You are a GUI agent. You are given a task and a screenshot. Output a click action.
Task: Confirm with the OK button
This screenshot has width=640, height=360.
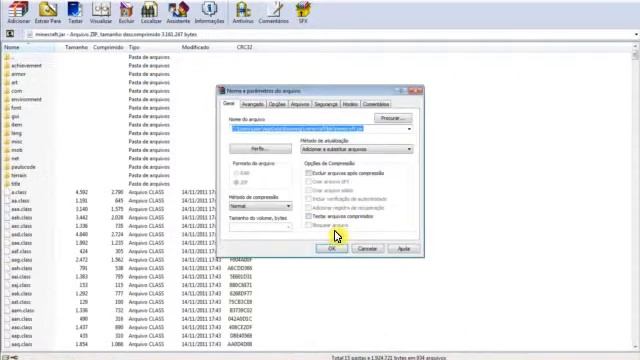coord(332,249)
